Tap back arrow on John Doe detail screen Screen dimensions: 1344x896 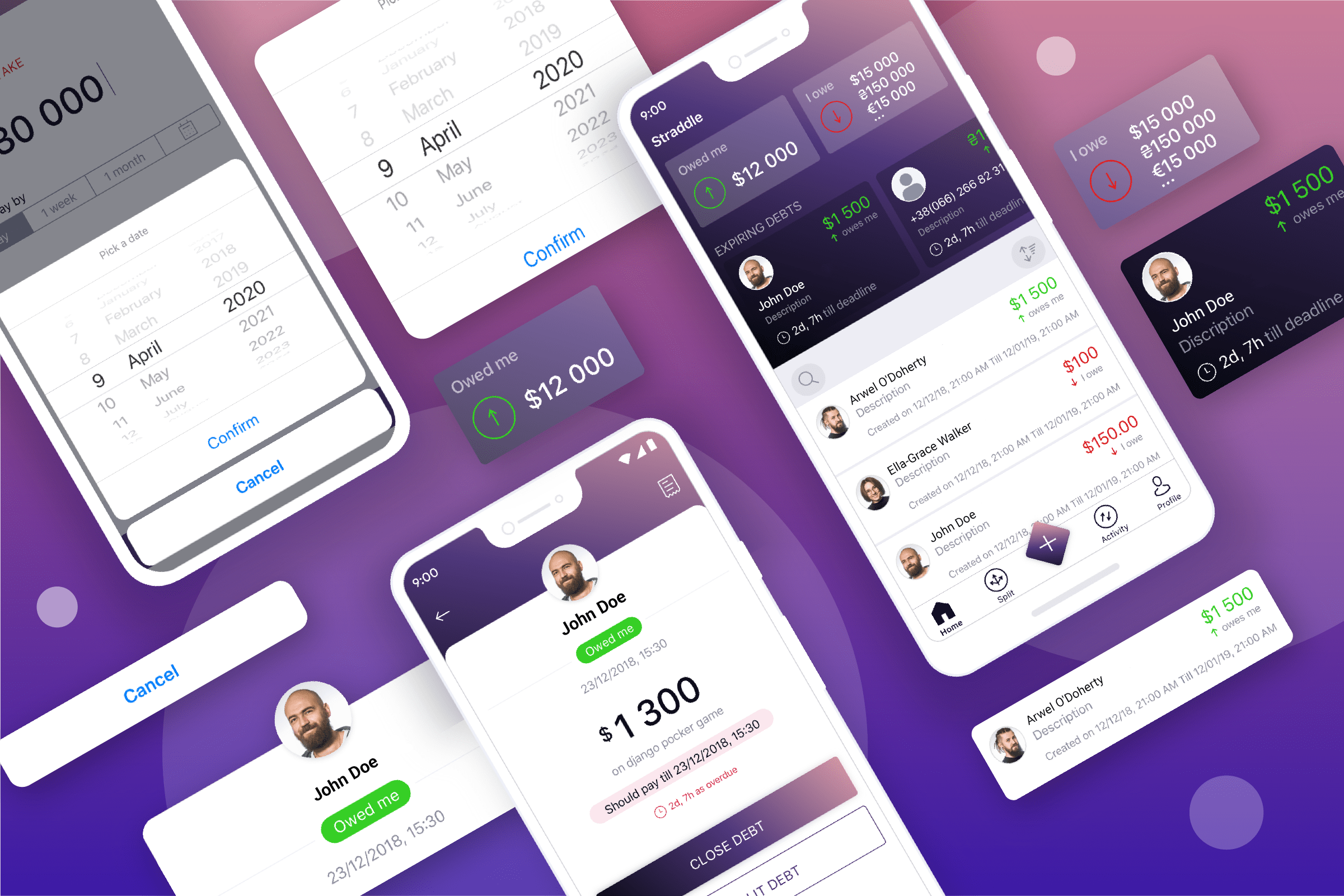tap(435, 613)
